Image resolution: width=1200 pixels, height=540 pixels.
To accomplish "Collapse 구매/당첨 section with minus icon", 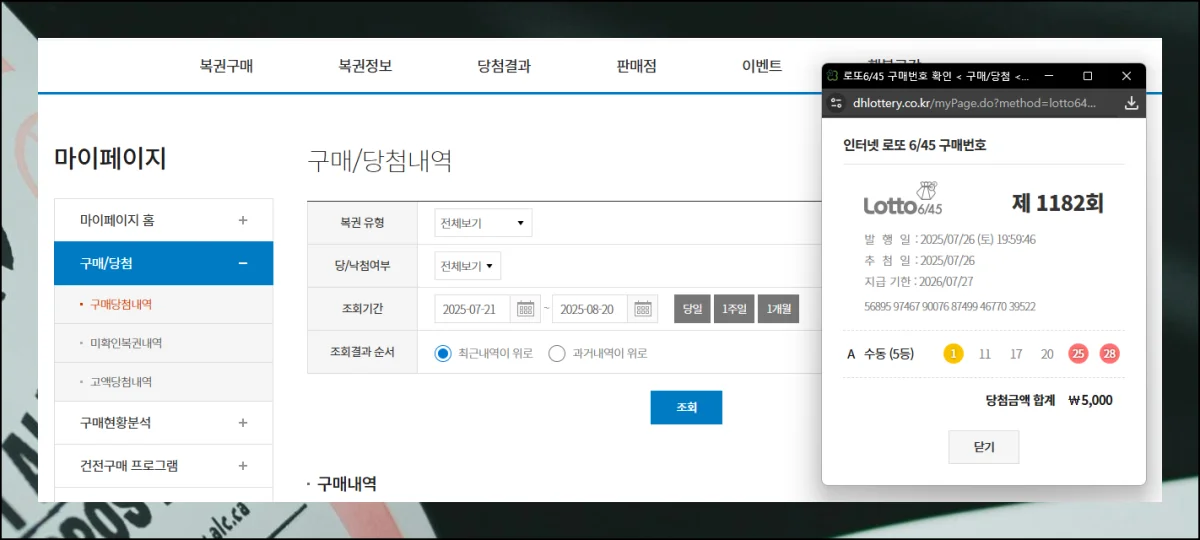I will point(243,264).
